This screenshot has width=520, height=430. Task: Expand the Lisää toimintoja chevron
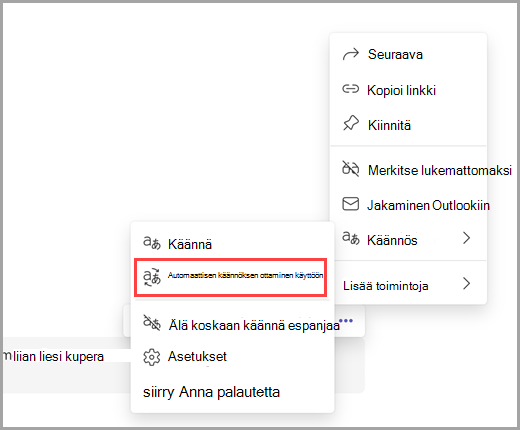[x=467, y=284]
